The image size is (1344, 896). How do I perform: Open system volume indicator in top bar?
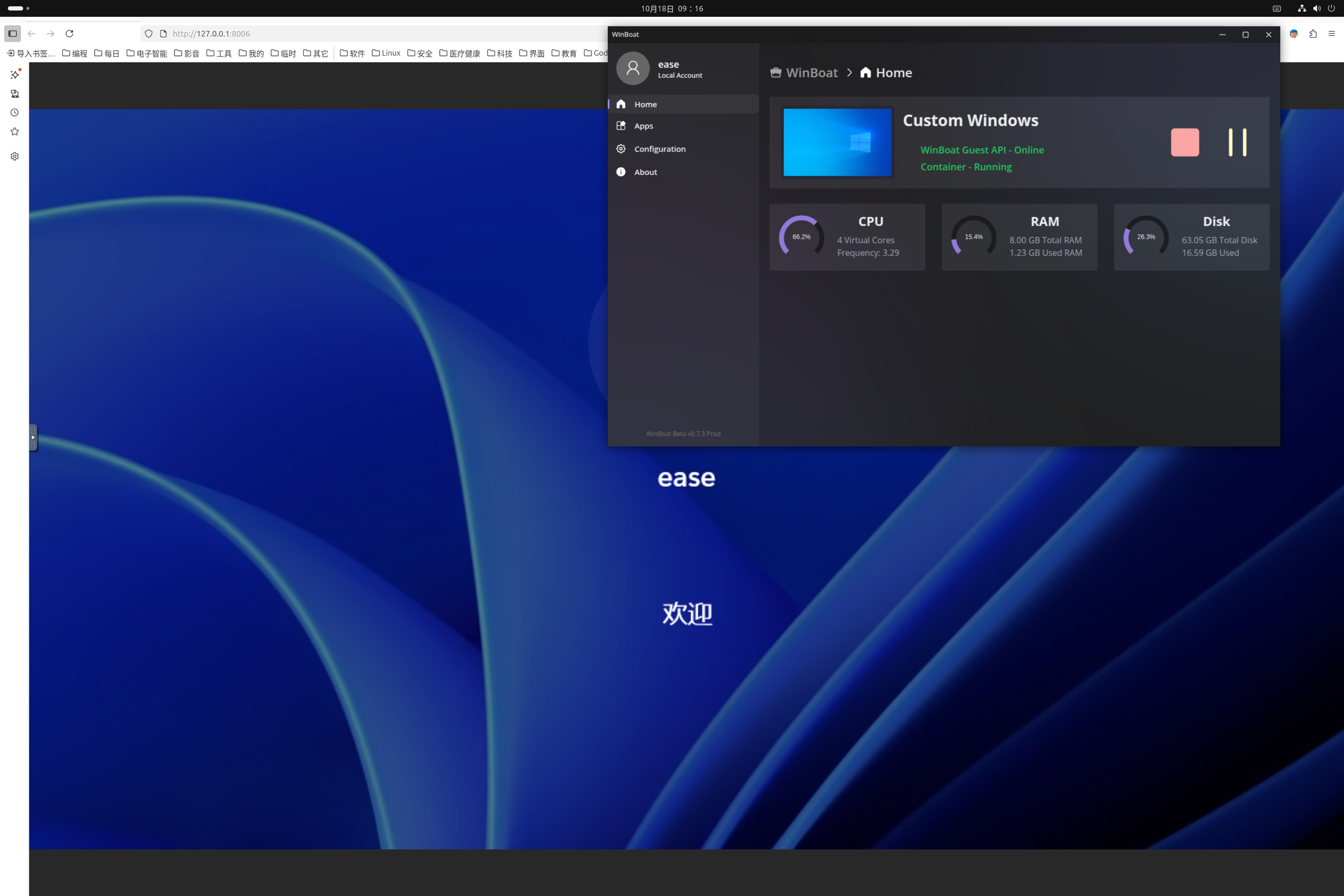(x=1317, y=8)
